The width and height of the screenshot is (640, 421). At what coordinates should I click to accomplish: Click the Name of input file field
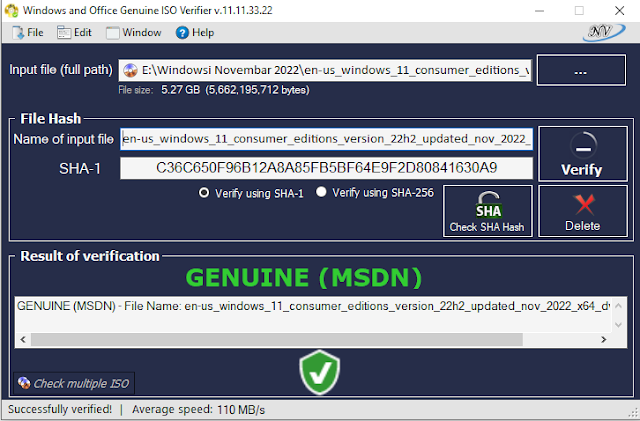pyautogui.click(x=326, y=139)
